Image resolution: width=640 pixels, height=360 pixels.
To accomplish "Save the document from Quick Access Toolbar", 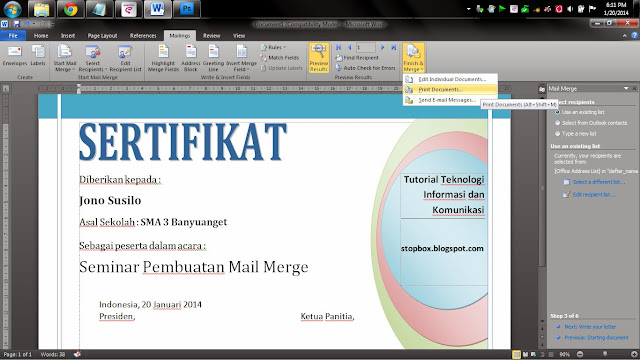I will click(x=16, y=24).
